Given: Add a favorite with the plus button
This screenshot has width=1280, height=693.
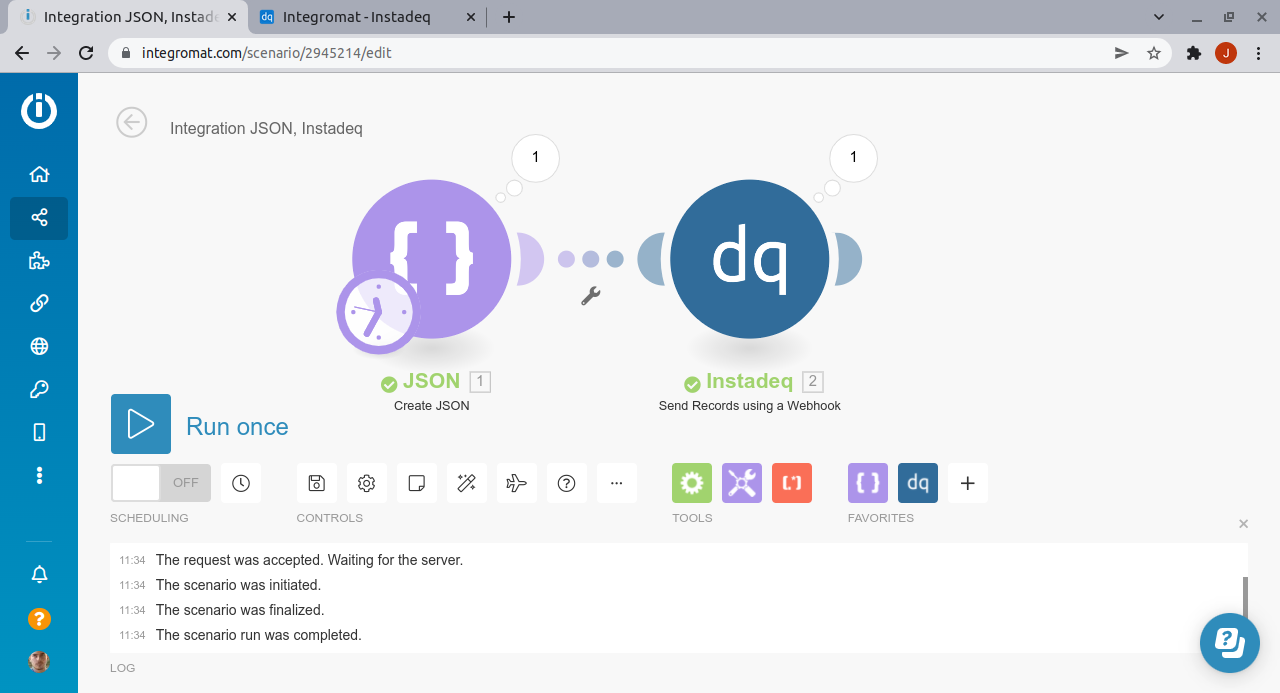Looking at the screenshot, I should tap(968, 483).
